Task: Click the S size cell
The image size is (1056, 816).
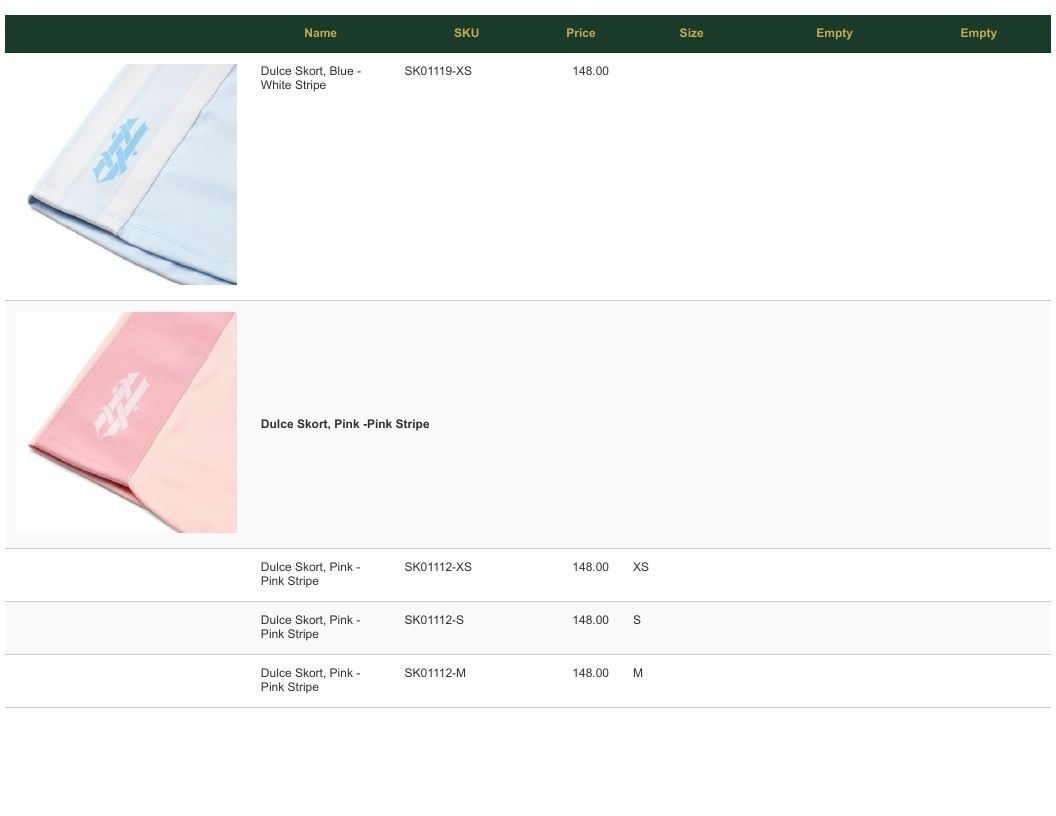Action: [636, 620]
